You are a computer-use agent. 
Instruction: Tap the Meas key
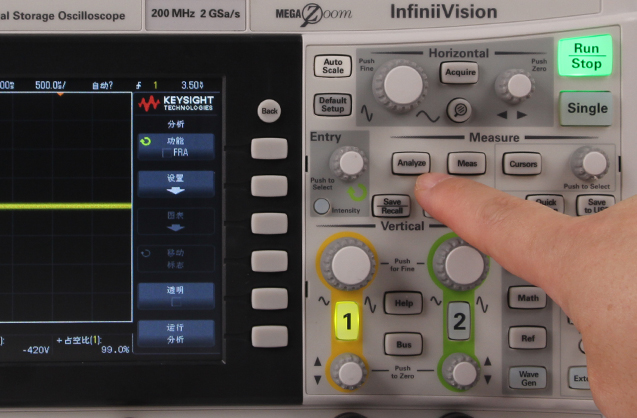pyautogui.click(x=467, y=163)
